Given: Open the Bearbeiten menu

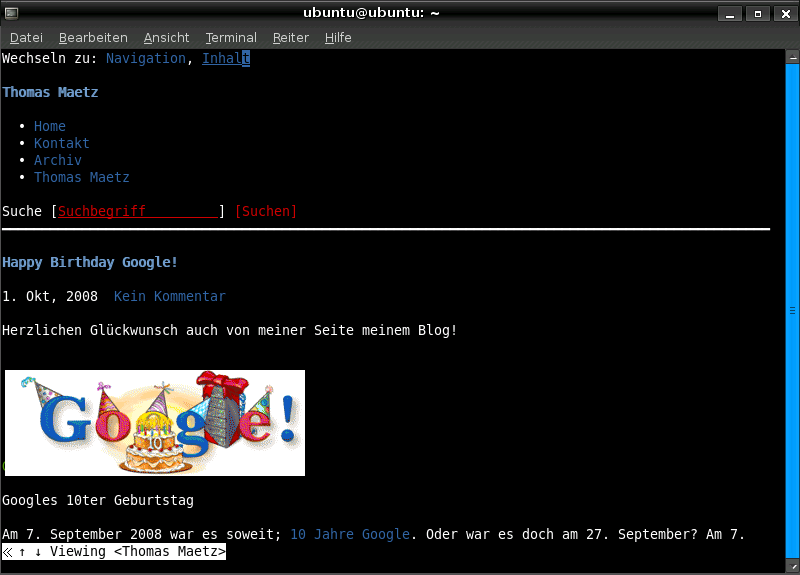Looking at the screenshot, I should point(93,38).
